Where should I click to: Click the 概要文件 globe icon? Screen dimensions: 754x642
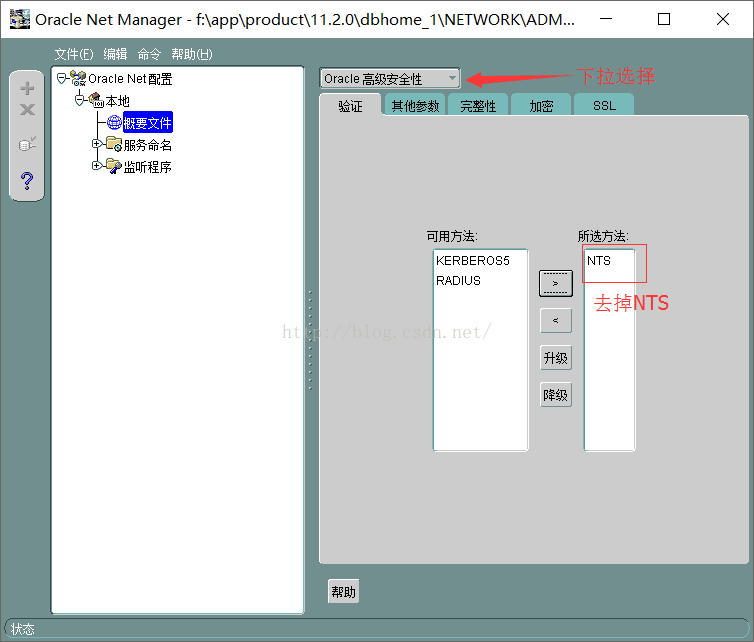coord(114,123)
